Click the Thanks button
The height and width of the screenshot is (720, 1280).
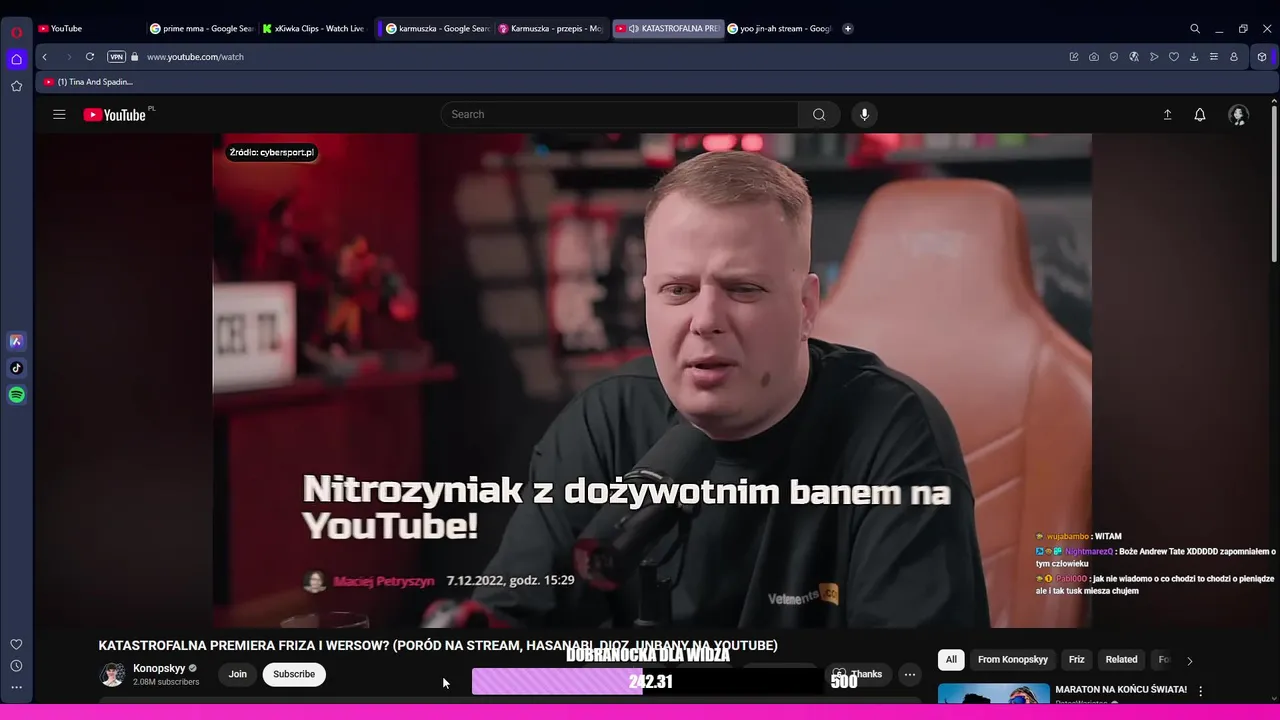point(857,674)
